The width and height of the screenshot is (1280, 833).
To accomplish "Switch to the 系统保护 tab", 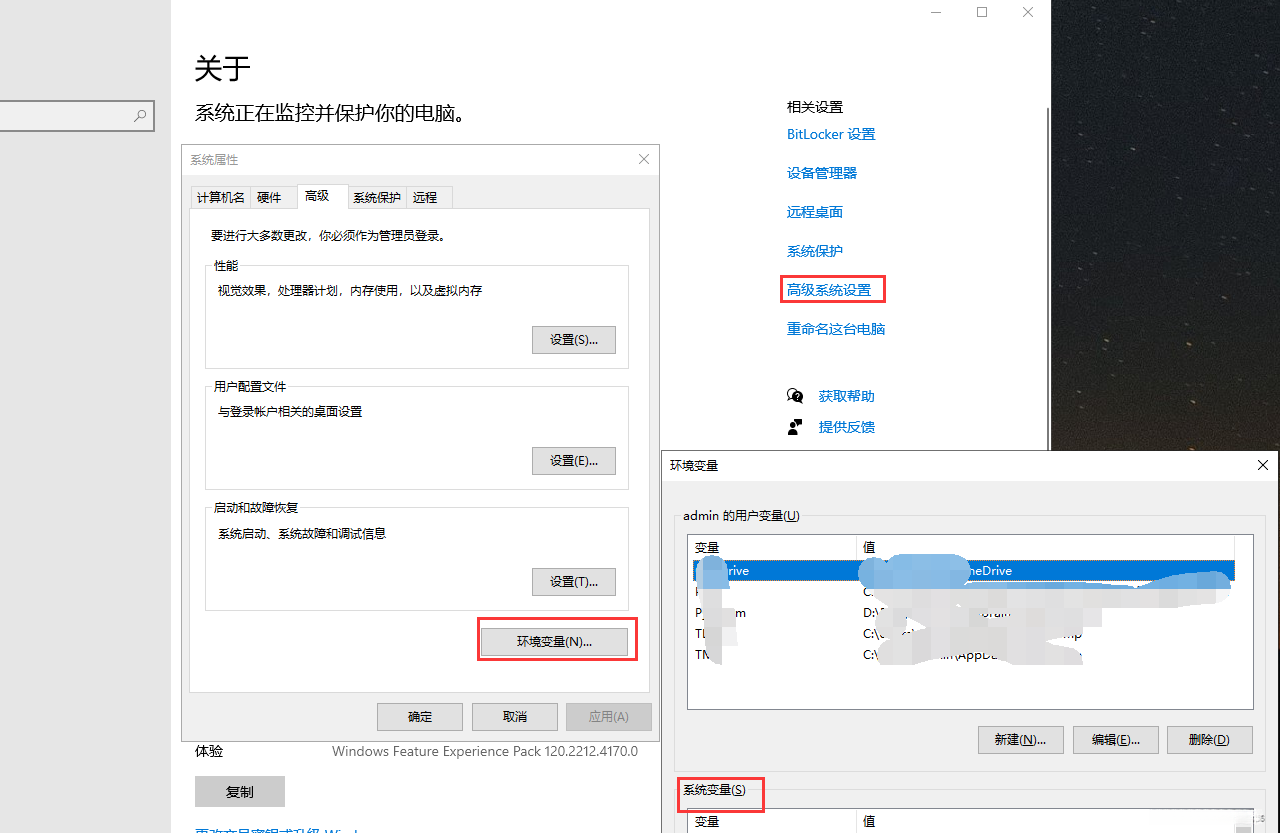I will click(x=377, y=197).
